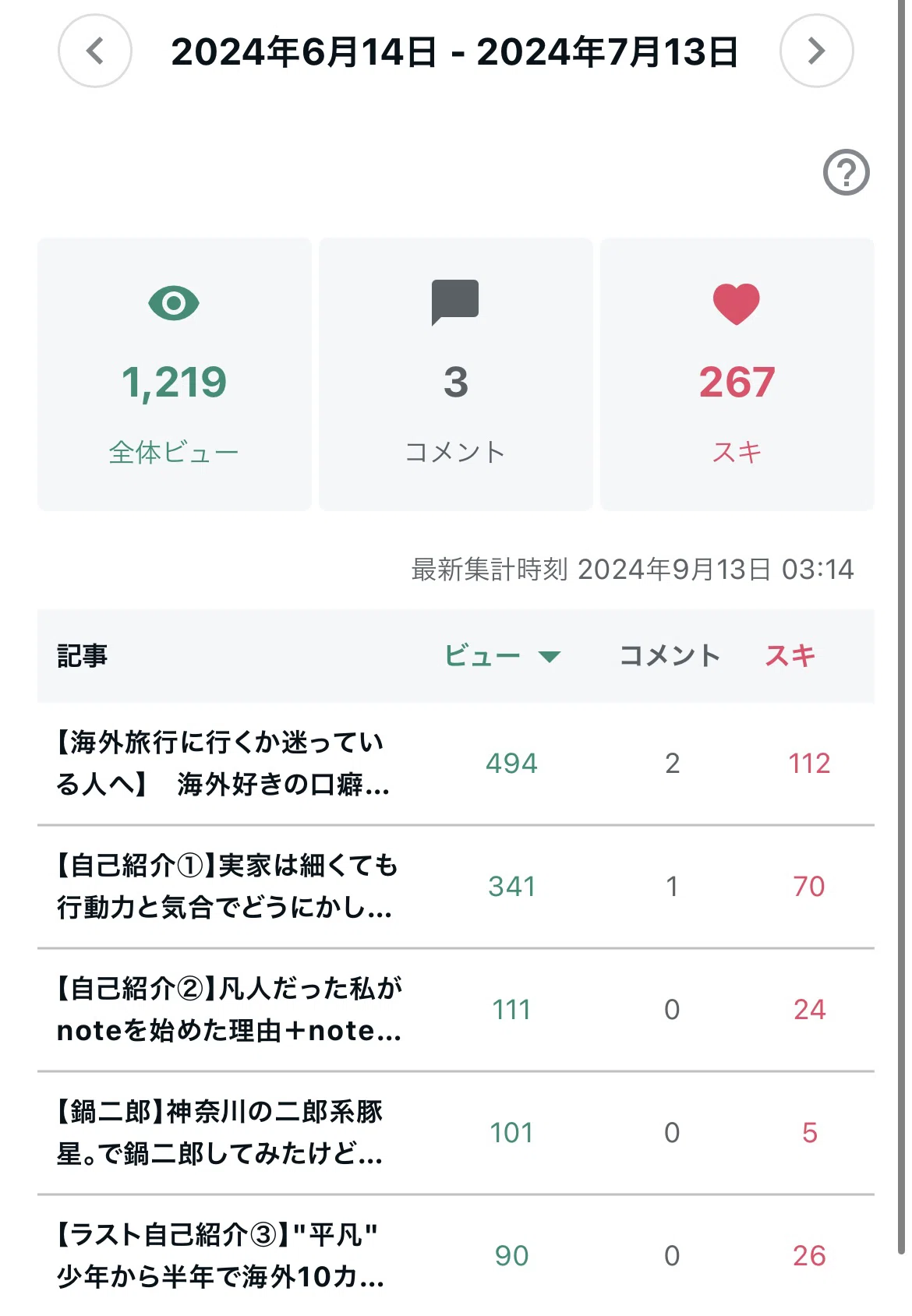
Task: Go to the next date range arrow
Action: click(816, 51)
